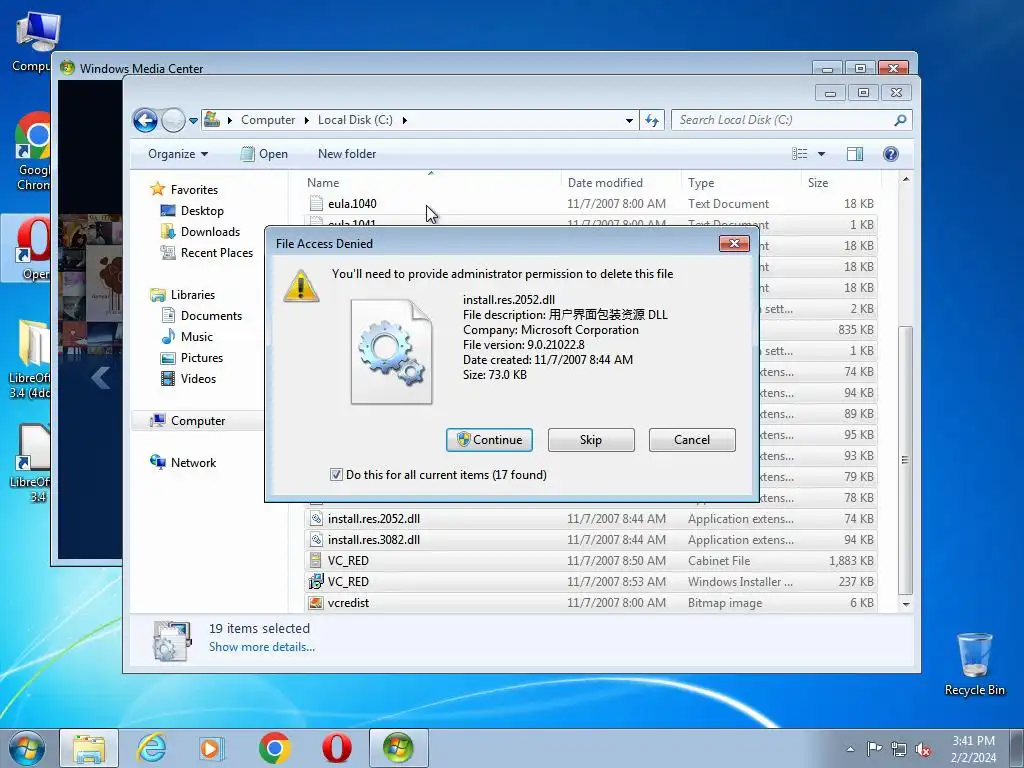The image size is (1024, 768).
Task: Switch to Windows Media Center taskbar button
Action: point(399,748)
